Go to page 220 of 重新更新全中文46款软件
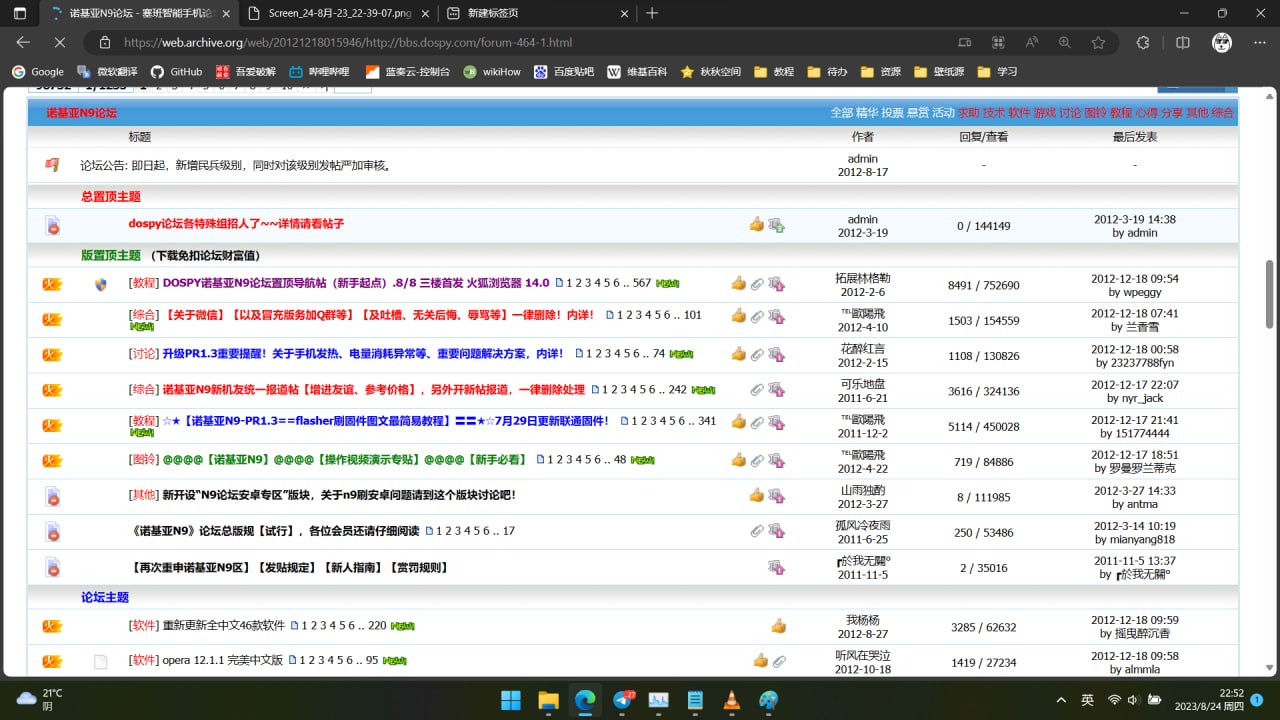Screen dimensions: 1280x720 [377, 626]
